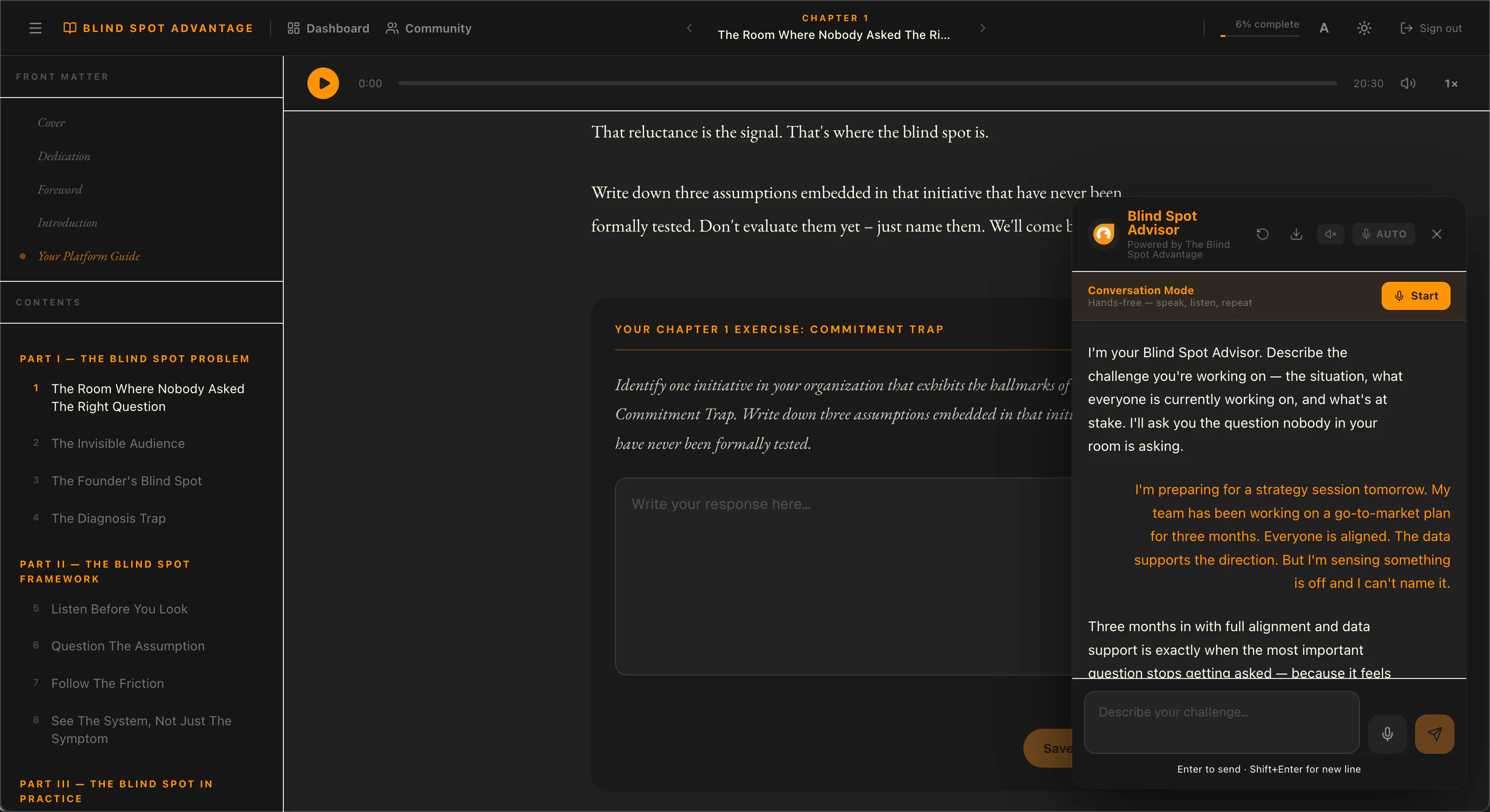Image resolution: width=1490 pixels, height=812 pixels.
Task: Open the Introduction section
Action: (x=67, y=223)
